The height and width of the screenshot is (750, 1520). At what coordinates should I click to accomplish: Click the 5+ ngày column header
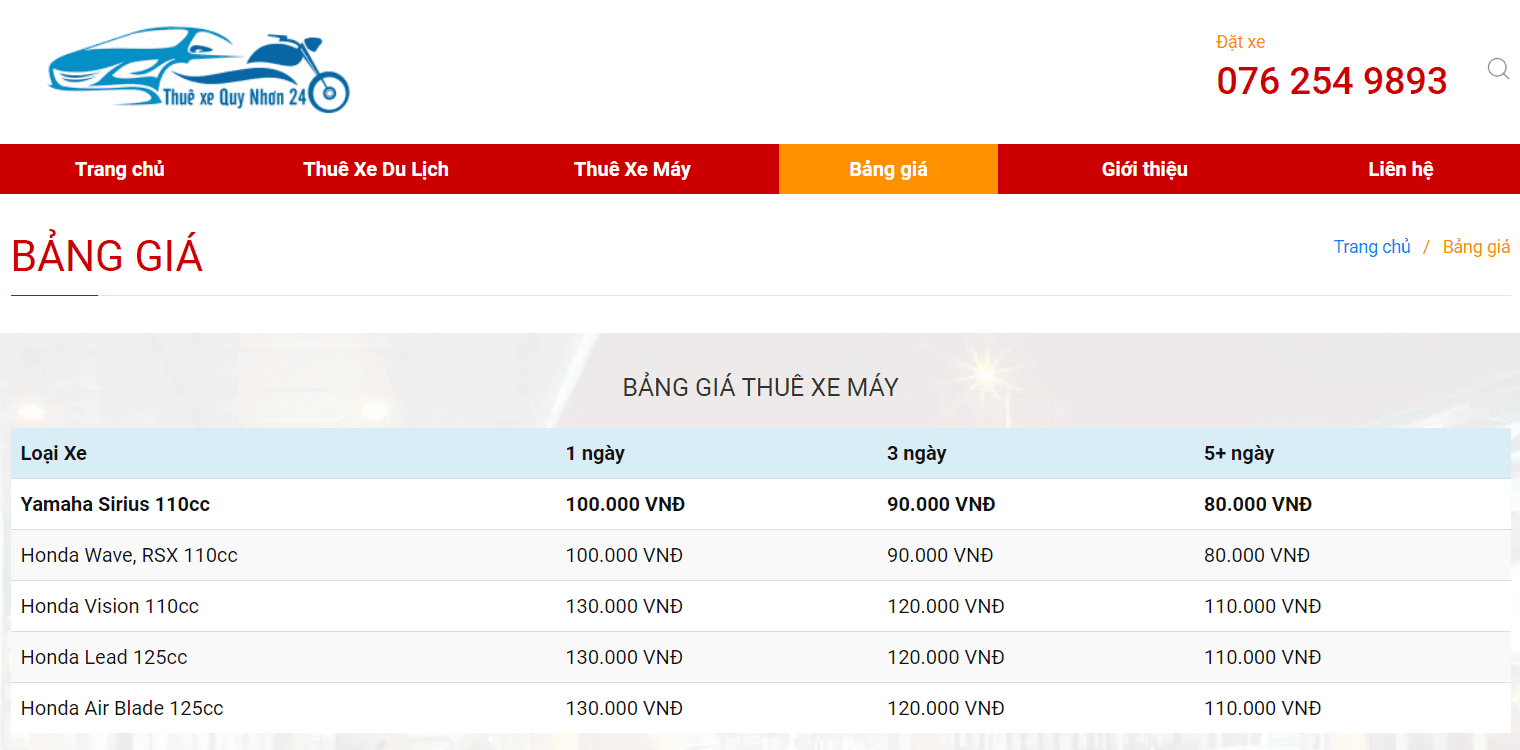(1238, 453)
